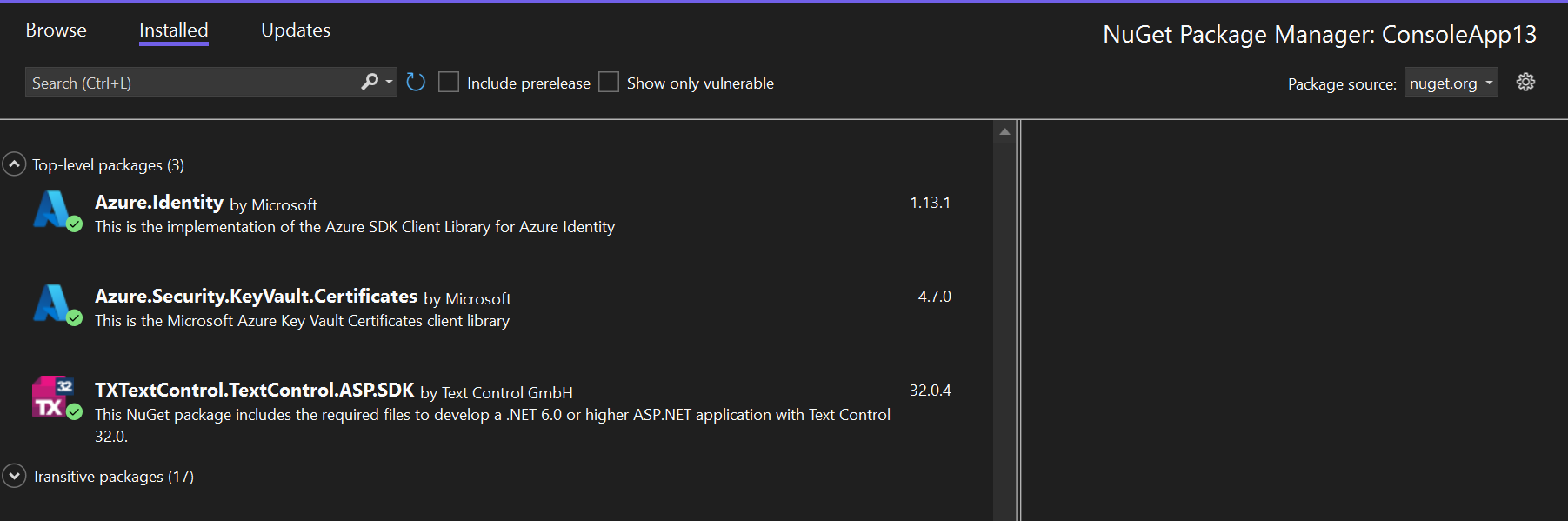The image size is (1568, 521).
Task: Click Azure.Identity description text
Action: click(355, 227)
